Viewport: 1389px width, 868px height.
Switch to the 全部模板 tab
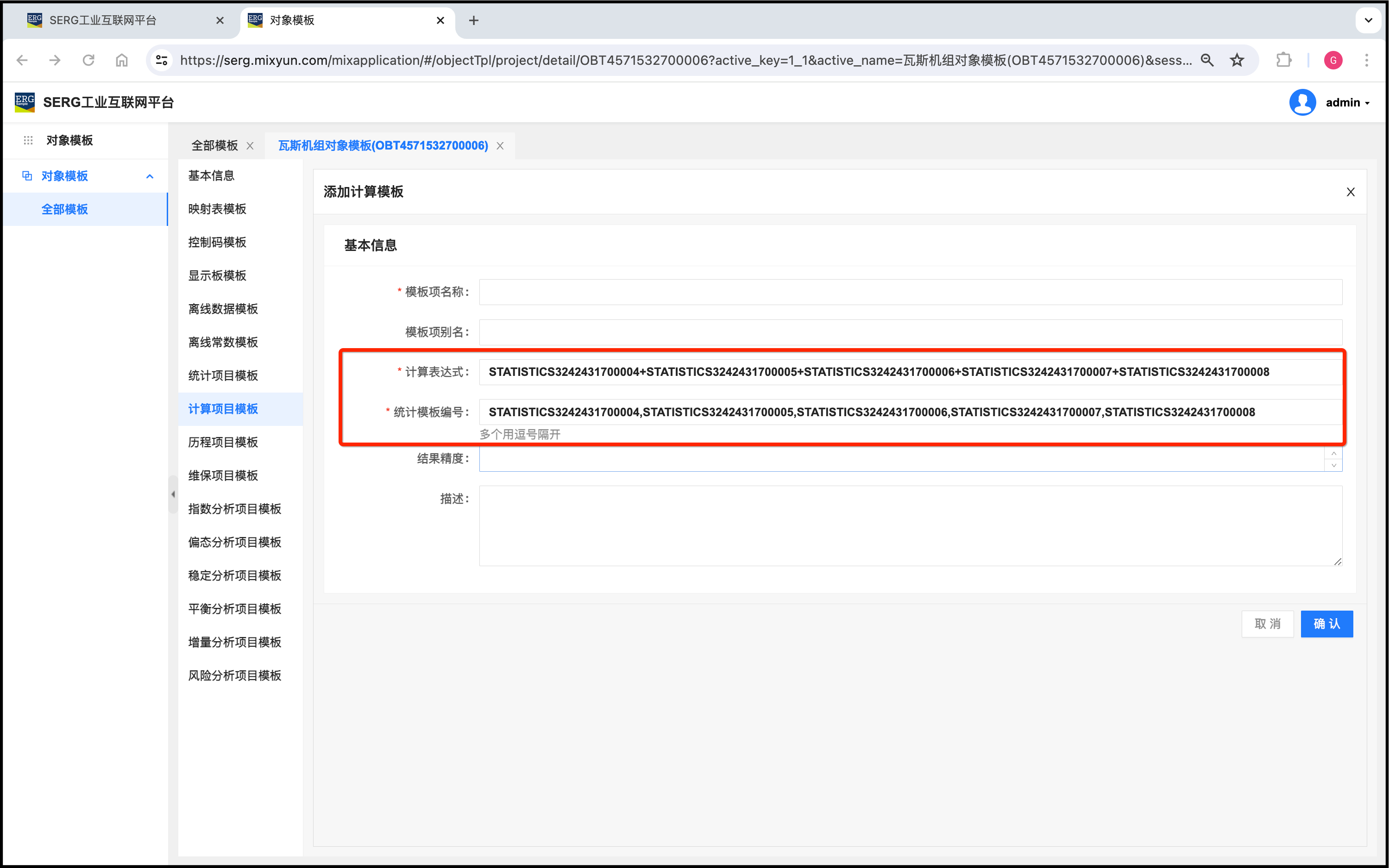[x=215, y=146]
